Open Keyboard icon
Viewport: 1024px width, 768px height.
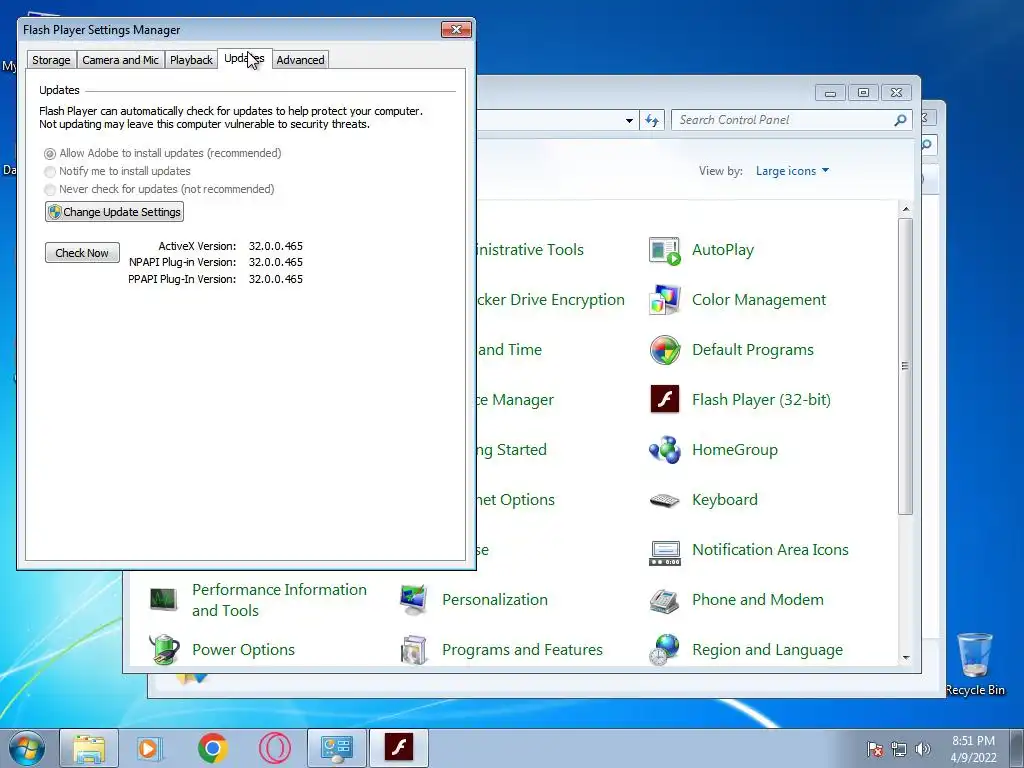click(x=665, y=500)
